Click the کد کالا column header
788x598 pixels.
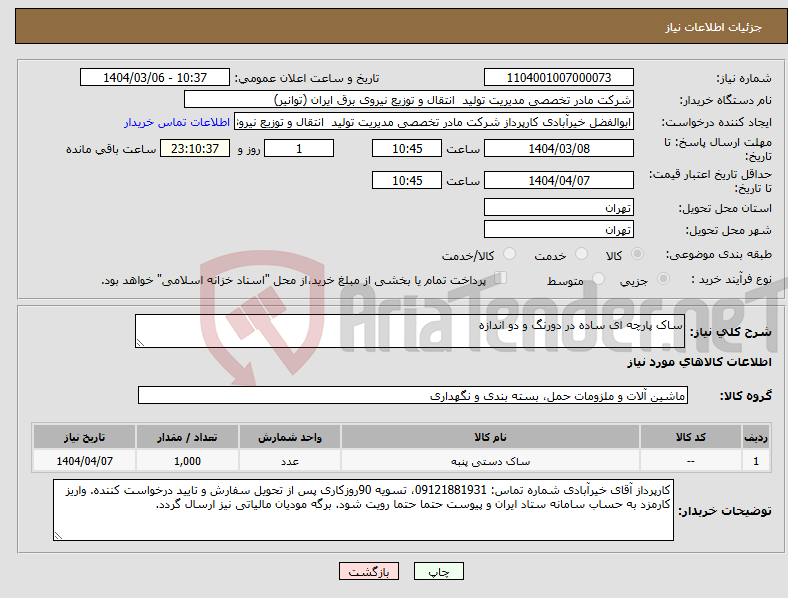[691, 437]
